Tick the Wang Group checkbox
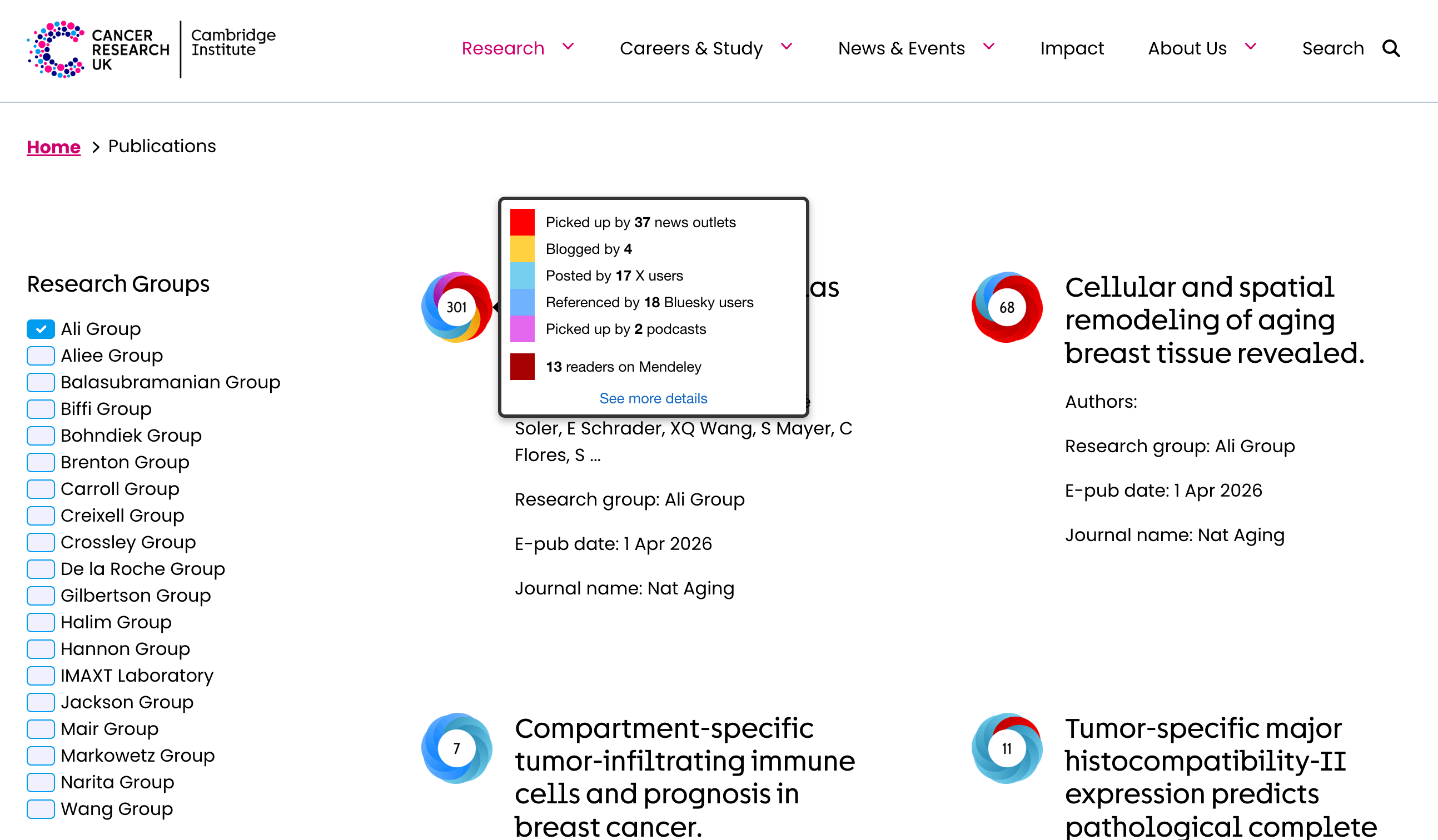Image resolution: width=1438 pixels, height=840 pixels. [41, 809]
